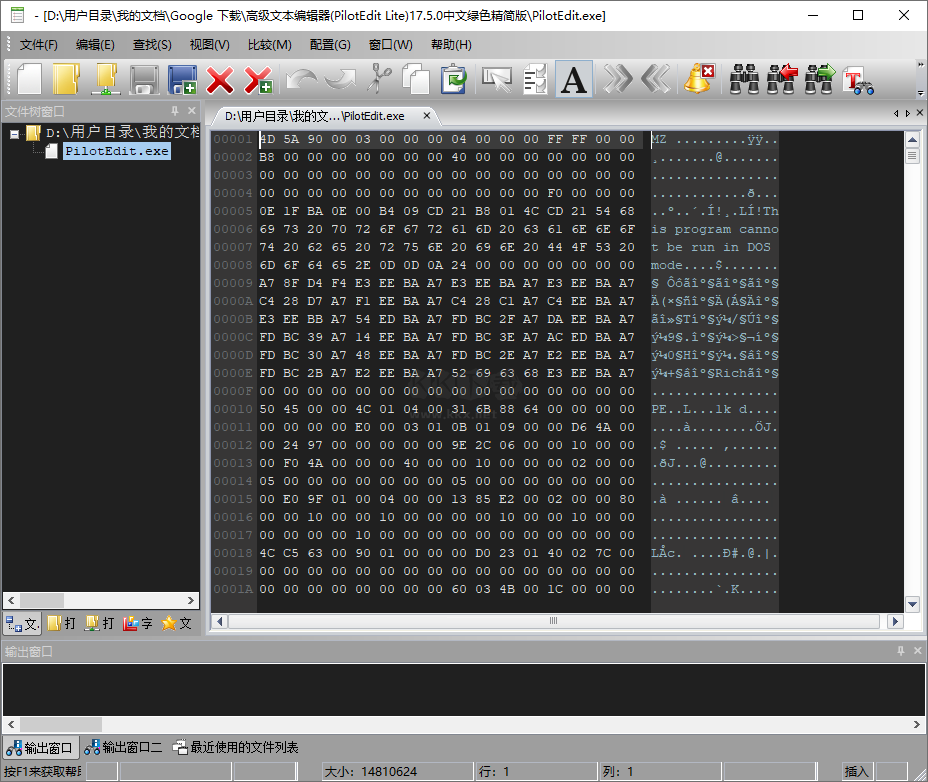Click the hex editor horizontal scroll left arrow
Image resolution: width=928 pixels, height=782 pixels.
(220, 621)
